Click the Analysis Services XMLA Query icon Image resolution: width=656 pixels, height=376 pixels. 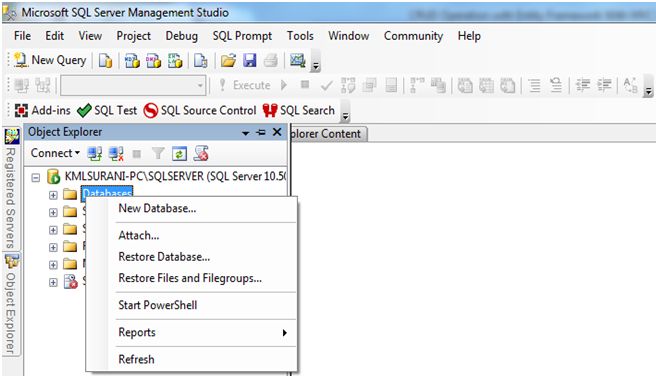click(175, 61)
